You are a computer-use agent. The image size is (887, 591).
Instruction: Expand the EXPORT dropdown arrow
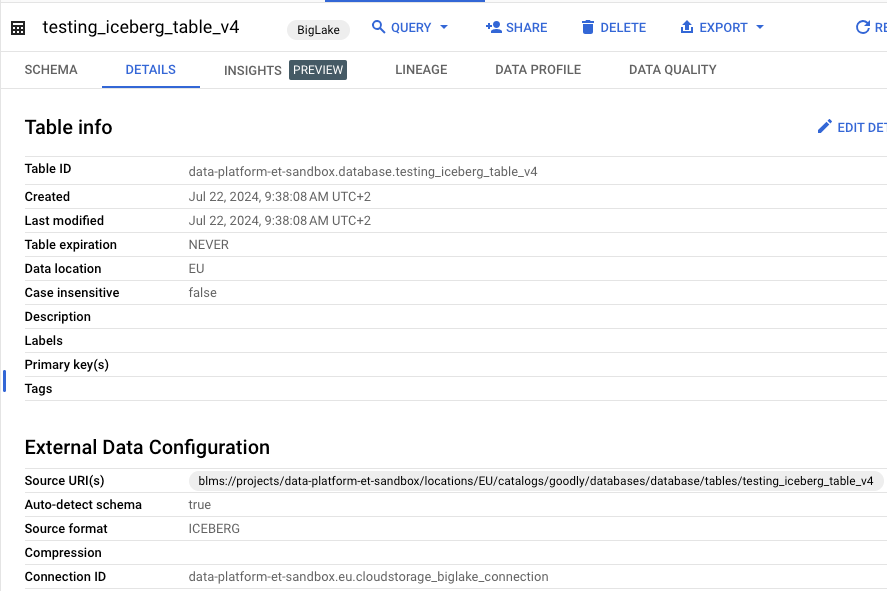pos(760,27)
